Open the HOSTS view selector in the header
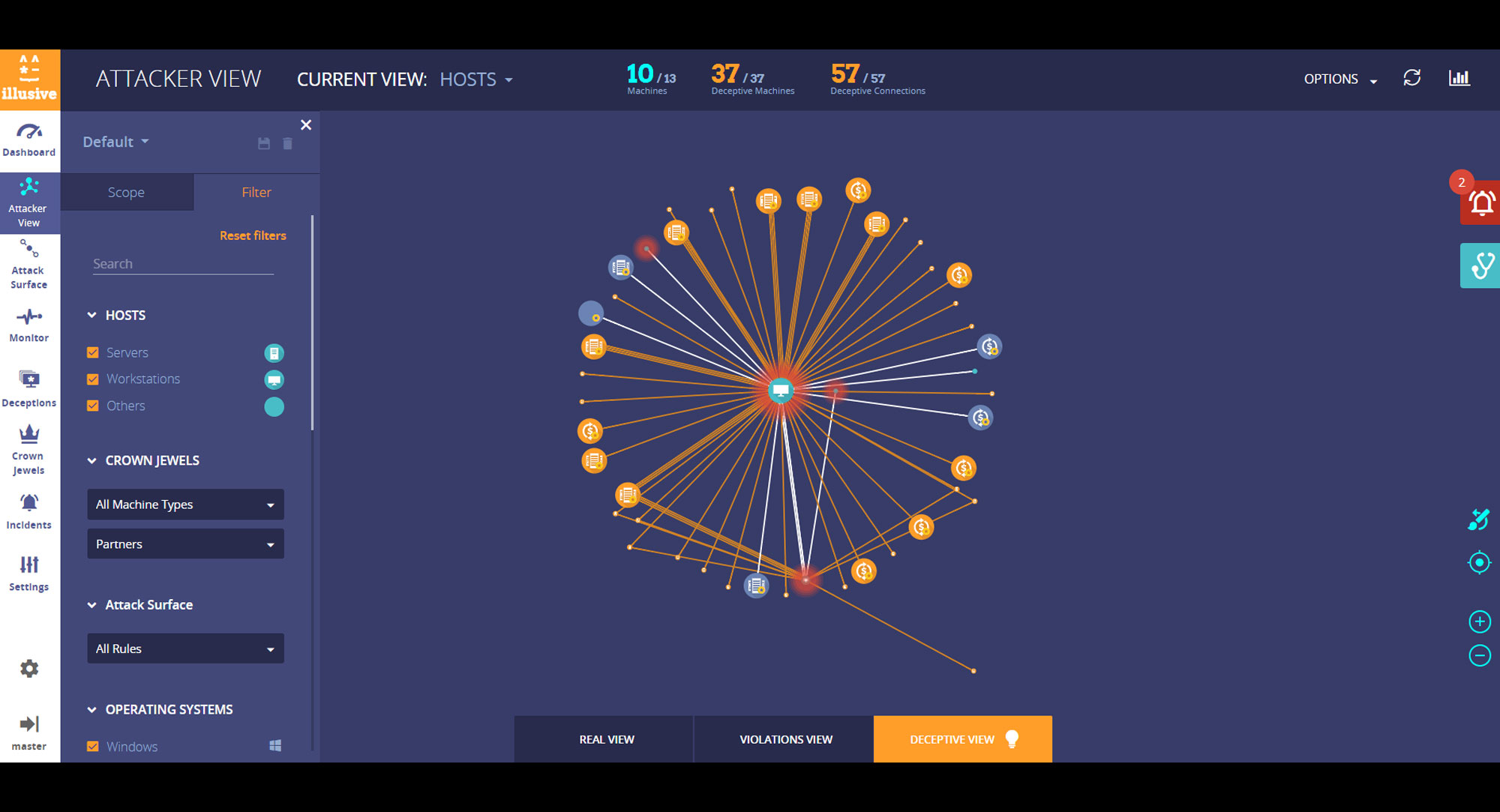 [475, 79]
